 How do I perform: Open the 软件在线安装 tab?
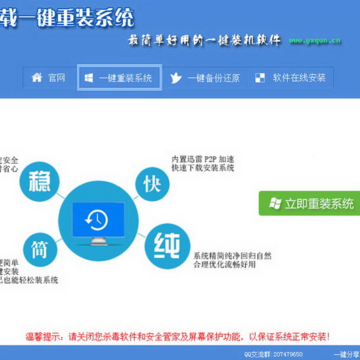[x=290, y=78]
